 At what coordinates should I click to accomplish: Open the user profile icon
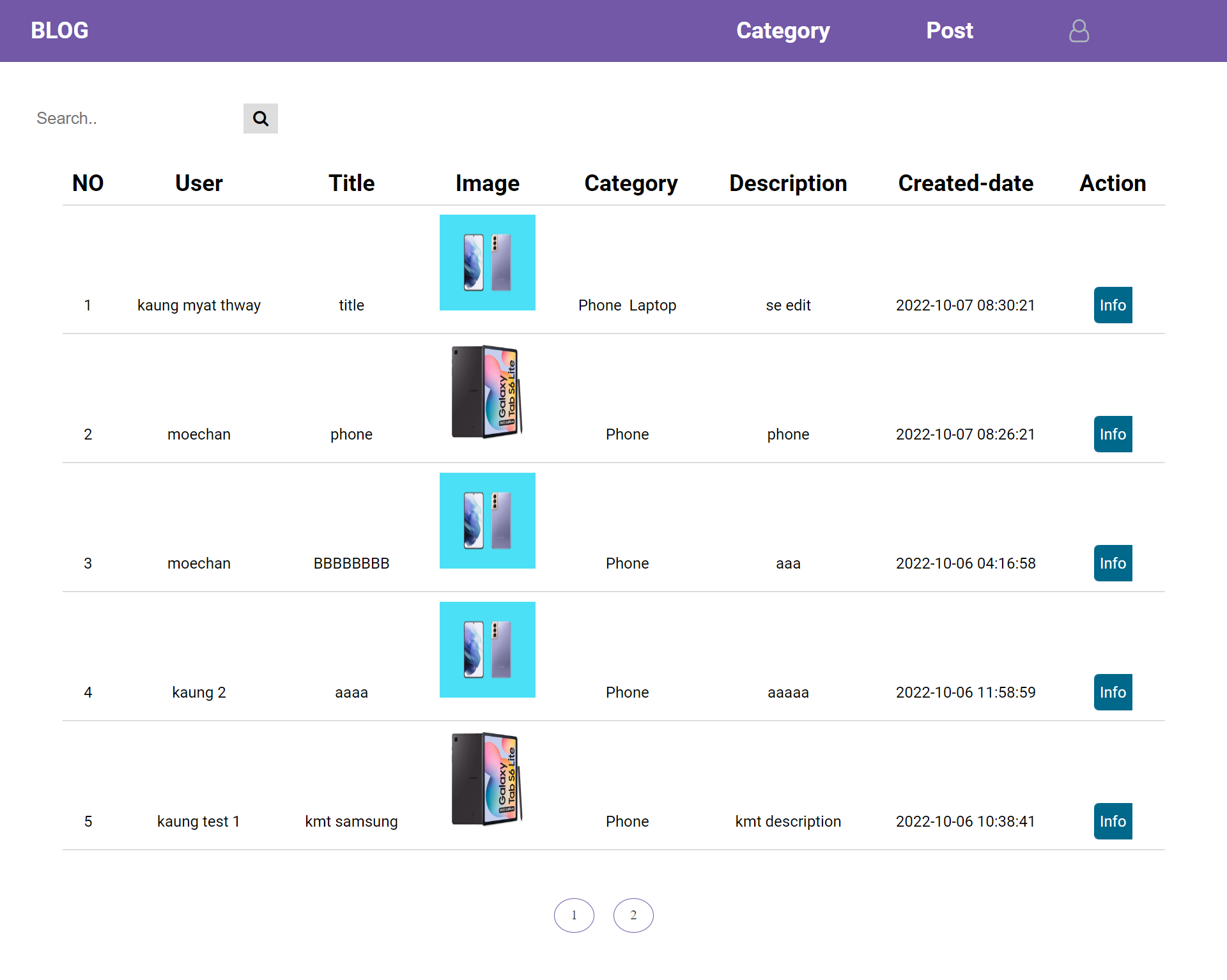click(x=1079, y=30)
